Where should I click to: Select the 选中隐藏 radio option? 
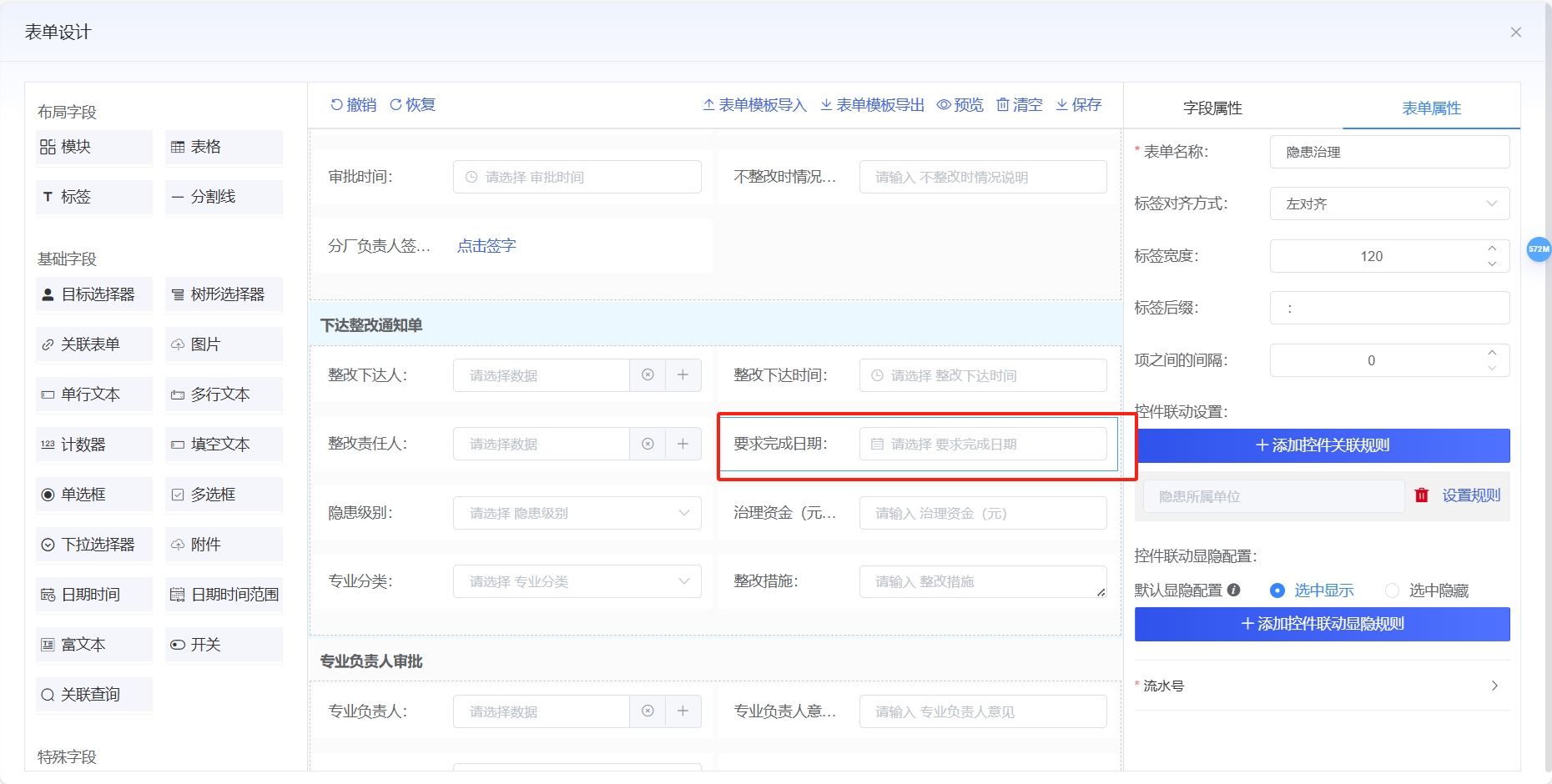(x=1427, y=591)
